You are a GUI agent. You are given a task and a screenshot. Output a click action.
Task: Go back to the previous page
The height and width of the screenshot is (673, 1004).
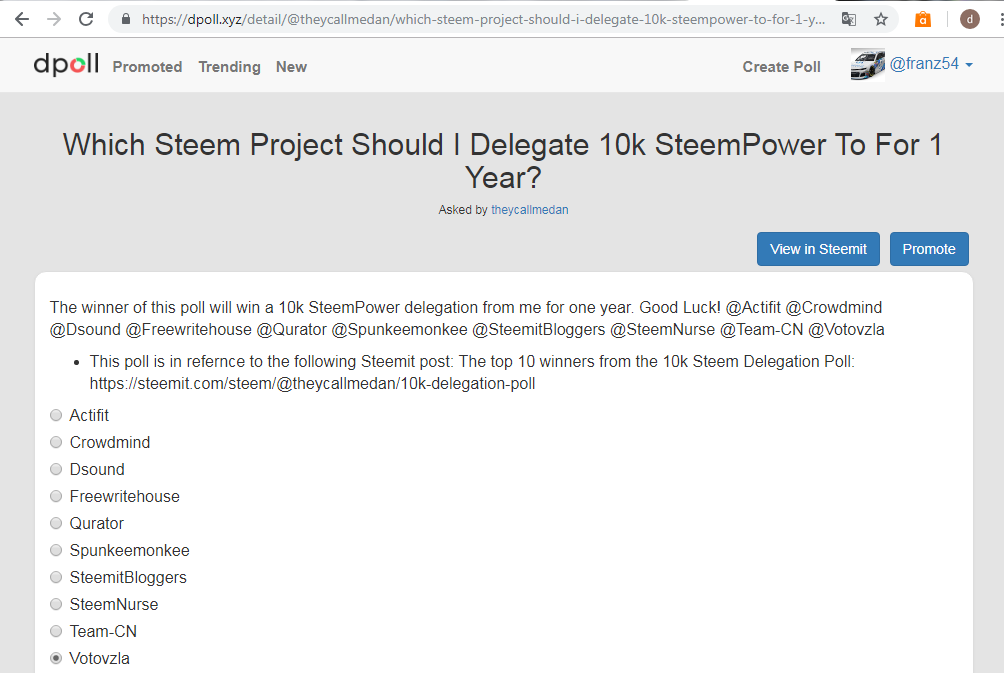click(x=22, y=19)
